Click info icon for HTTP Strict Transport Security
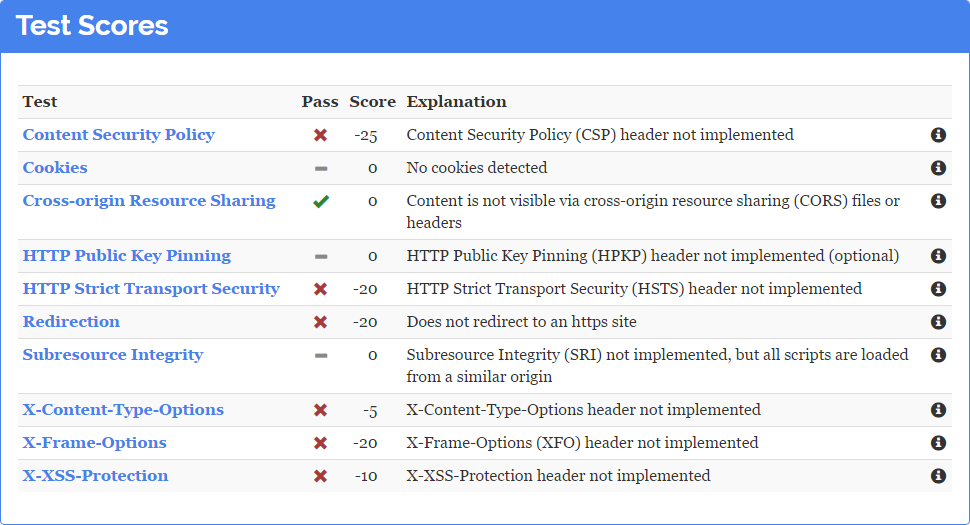Viewport: 970px width, 525px height. click(x=938, y=289)
